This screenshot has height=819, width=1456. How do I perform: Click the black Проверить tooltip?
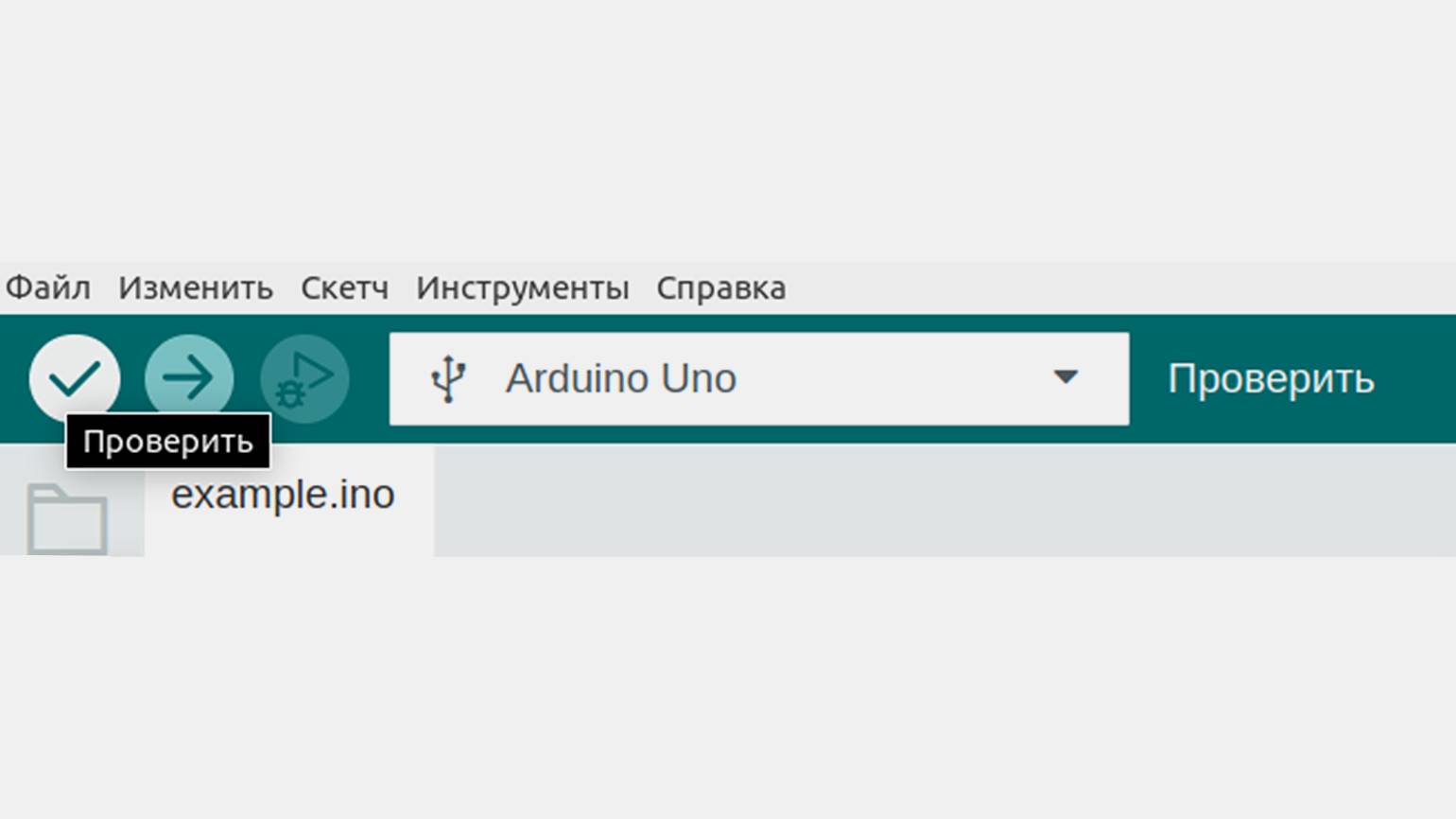167,442
